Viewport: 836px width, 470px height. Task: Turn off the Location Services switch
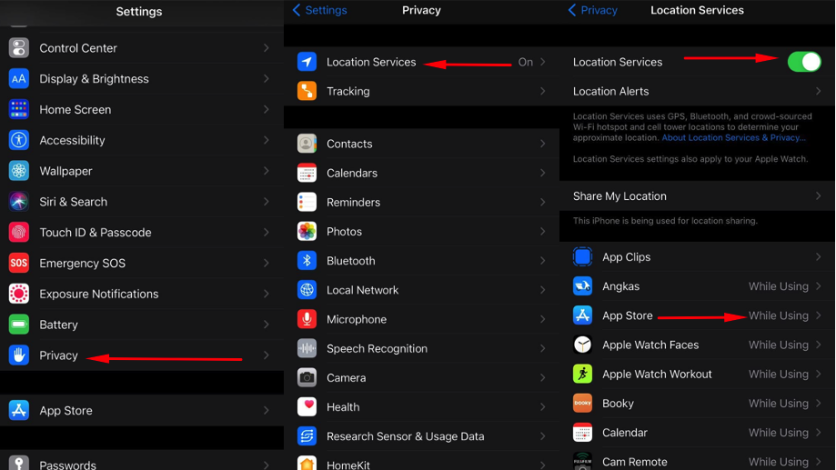point(804,62)
